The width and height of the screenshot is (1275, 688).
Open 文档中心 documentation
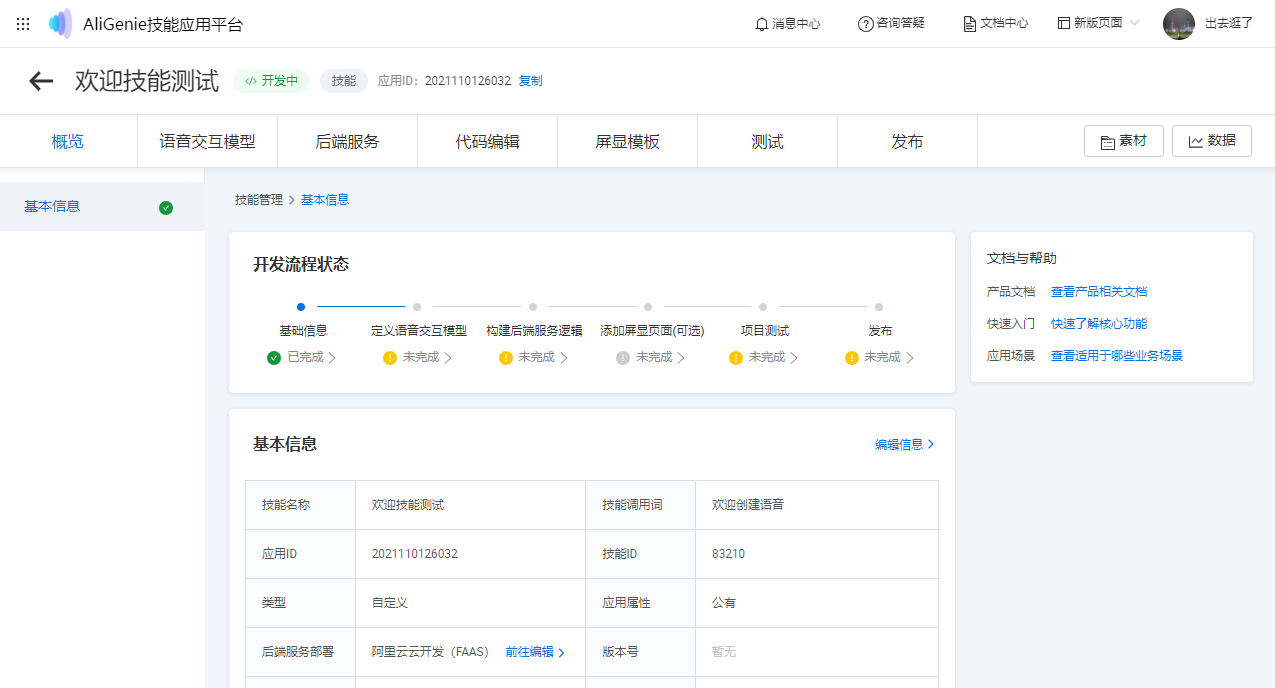pos(995,23)
